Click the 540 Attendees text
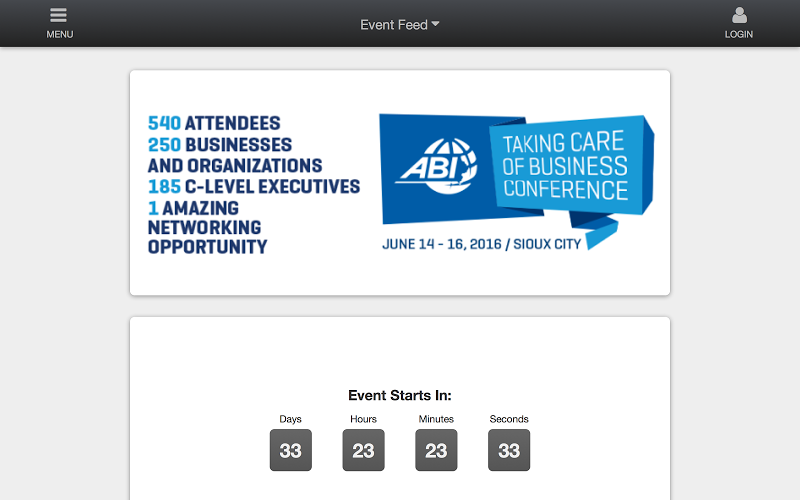 pyautogui.click(x=214, y=123)
